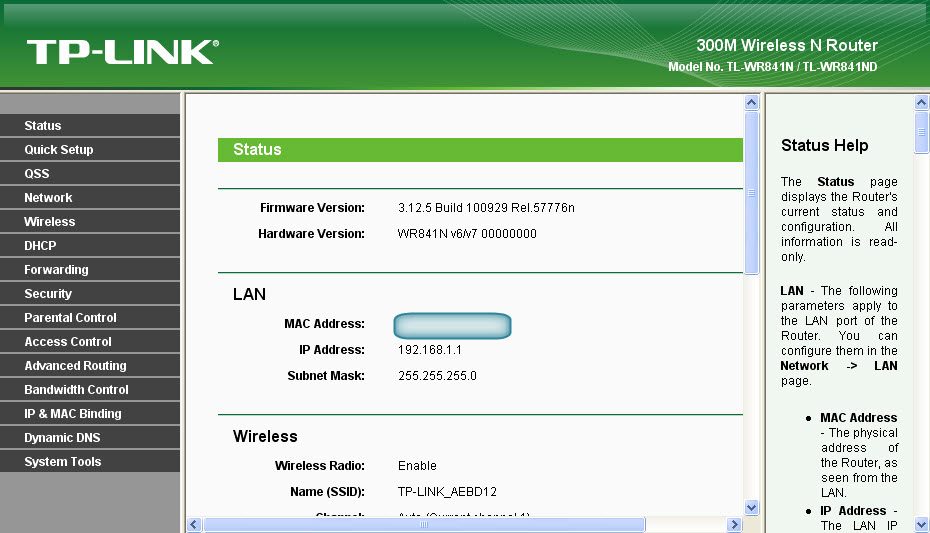
Task: Open the Status menu page
Action: 43,126
